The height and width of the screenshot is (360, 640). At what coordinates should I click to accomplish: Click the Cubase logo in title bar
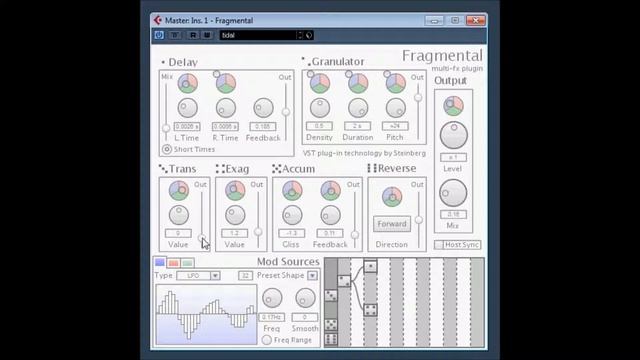158,20
